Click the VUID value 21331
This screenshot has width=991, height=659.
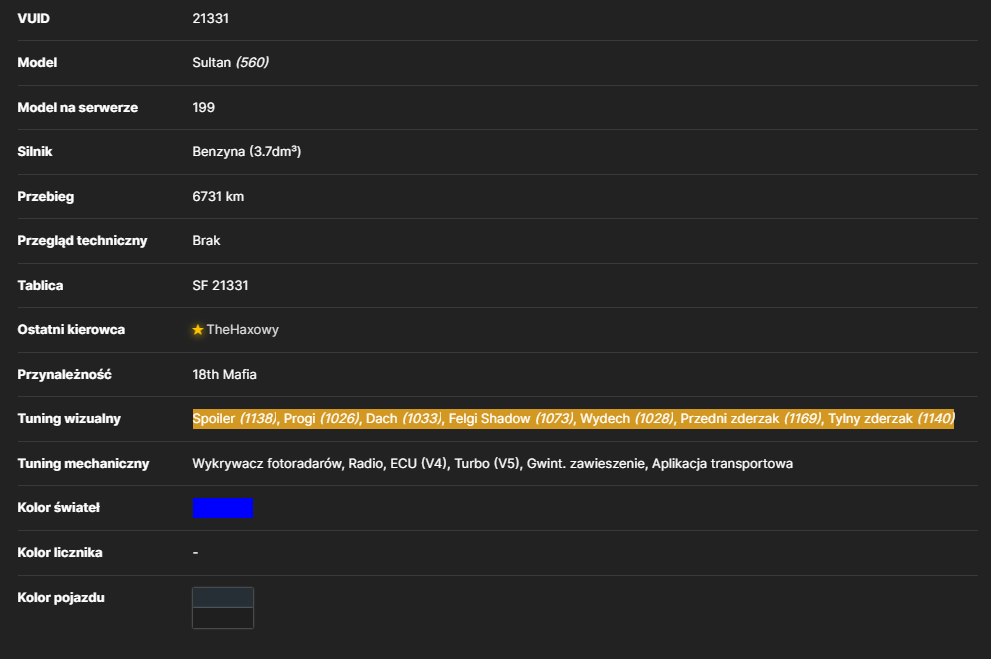pos(210,18)
